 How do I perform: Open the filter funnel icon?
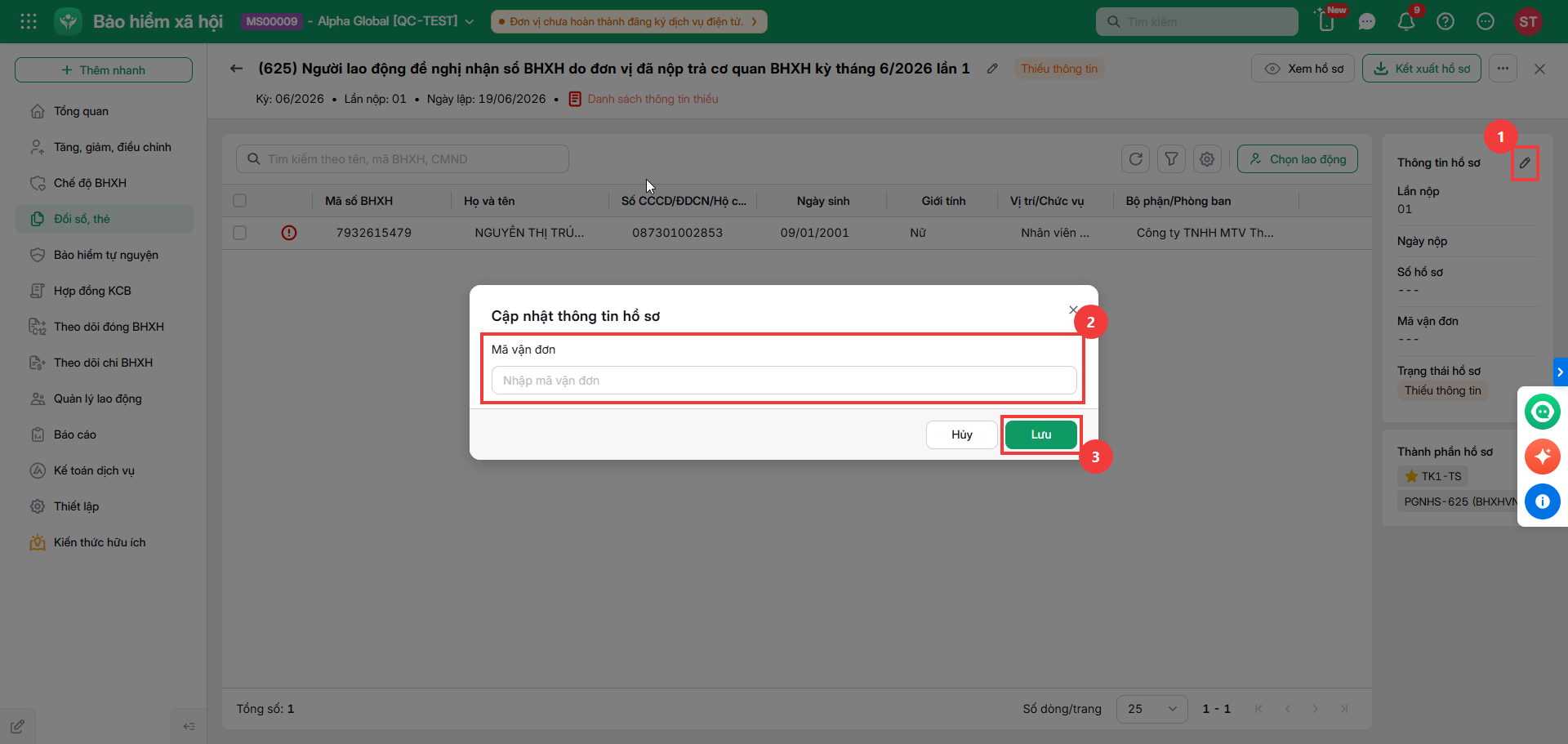(1171, 159)
